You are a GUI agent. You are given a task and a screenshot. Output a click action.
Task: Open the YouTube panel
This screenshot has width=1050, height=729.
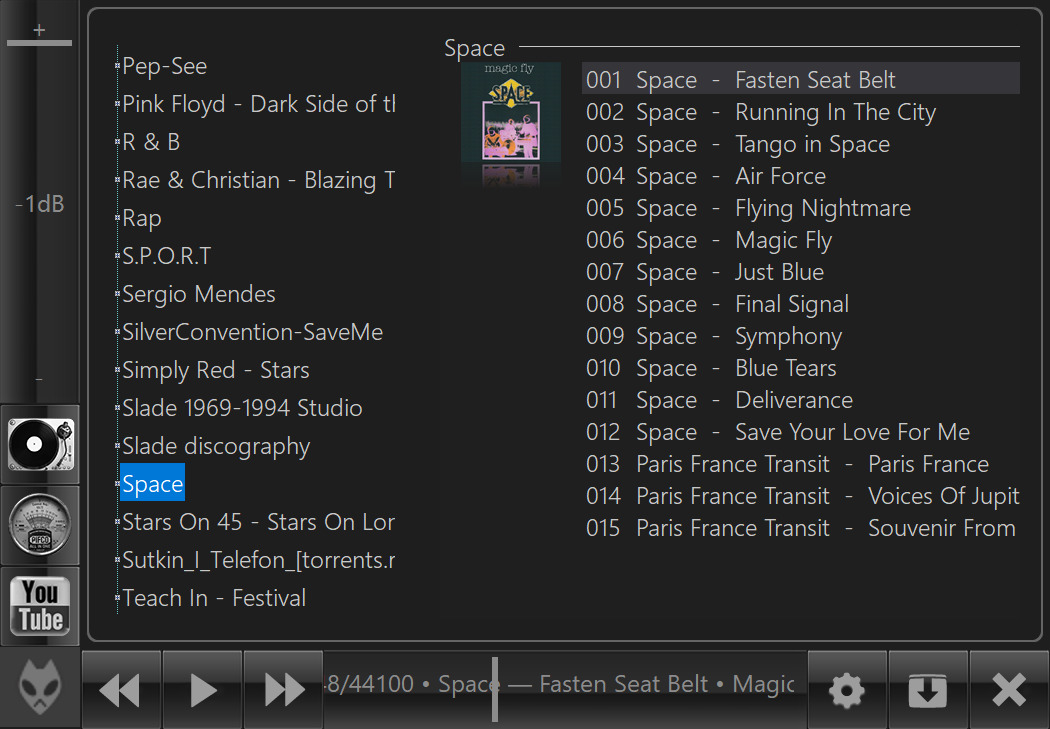(40, 606)
